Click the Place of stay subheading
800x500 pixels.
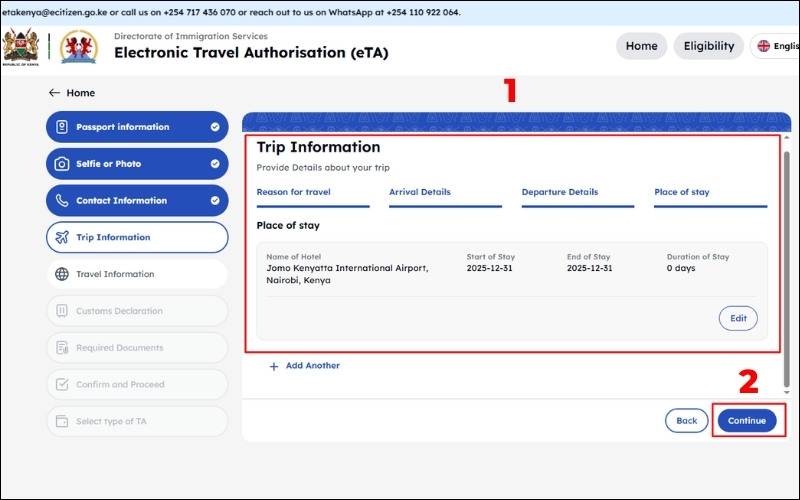pyautogui.click(x=288, y=226)
